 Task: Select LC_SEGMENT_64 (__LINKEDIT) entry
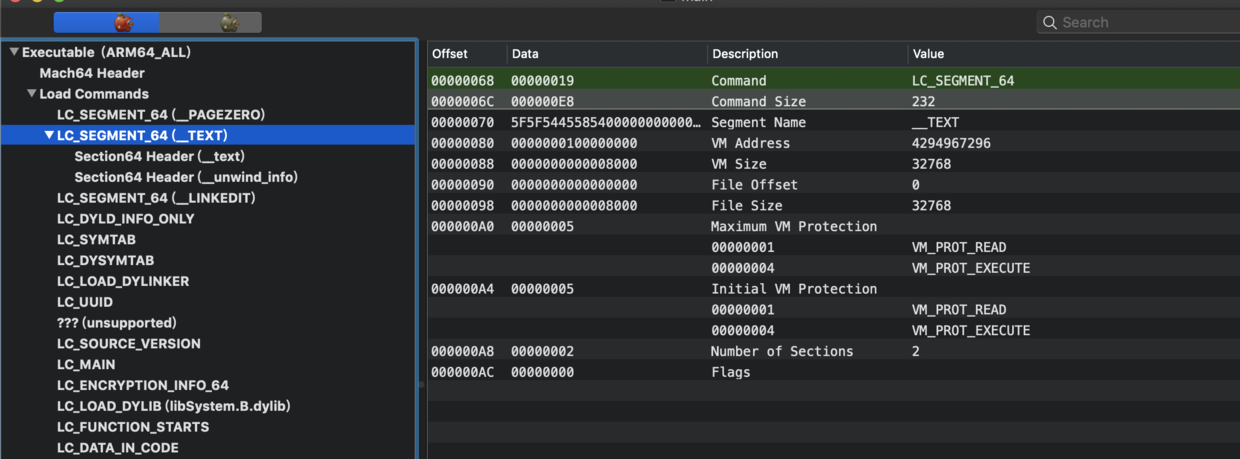coord(156,198)
